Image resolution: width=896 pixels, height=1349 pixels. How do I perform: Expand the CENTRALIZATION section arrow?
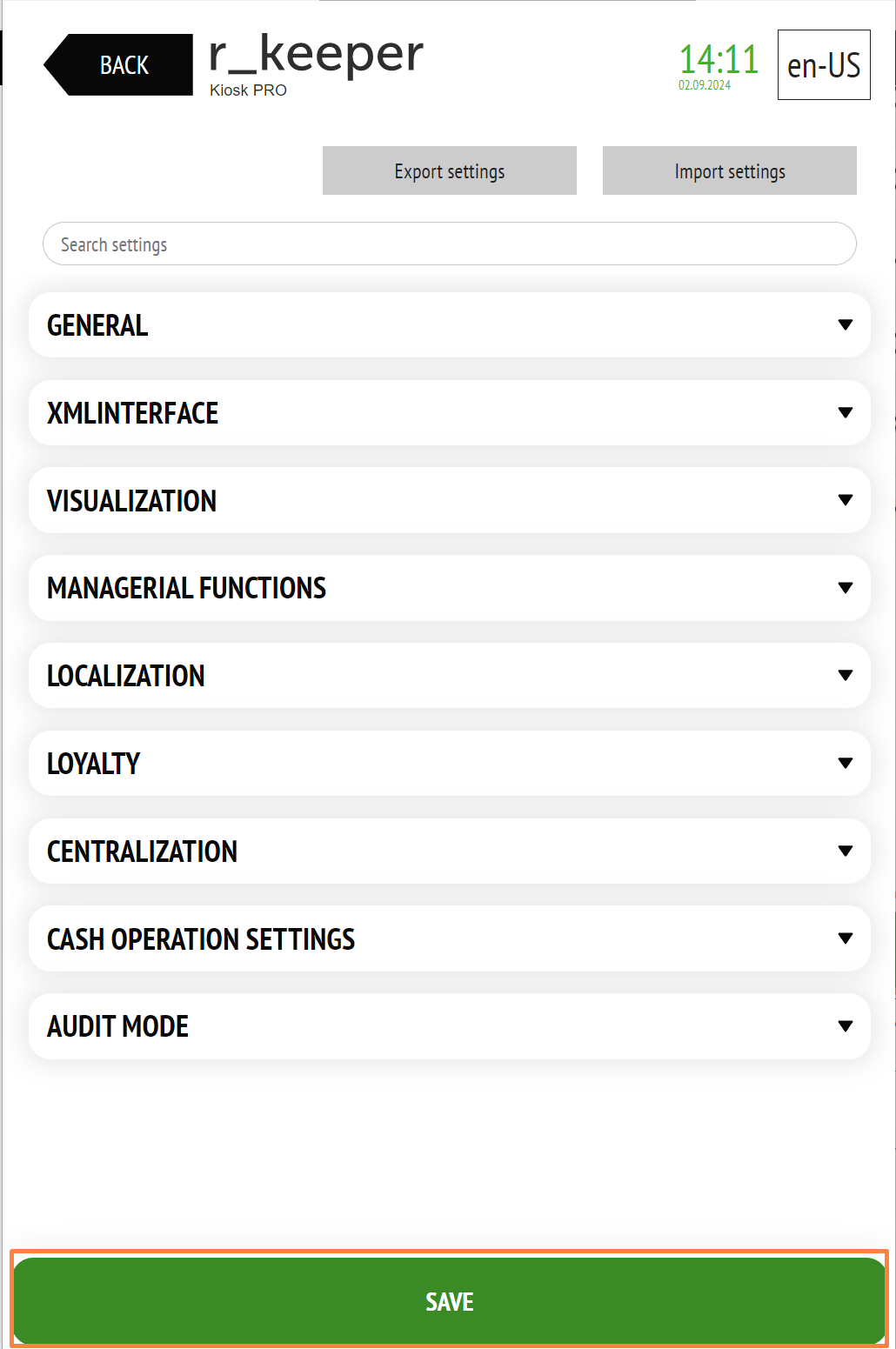845,851
